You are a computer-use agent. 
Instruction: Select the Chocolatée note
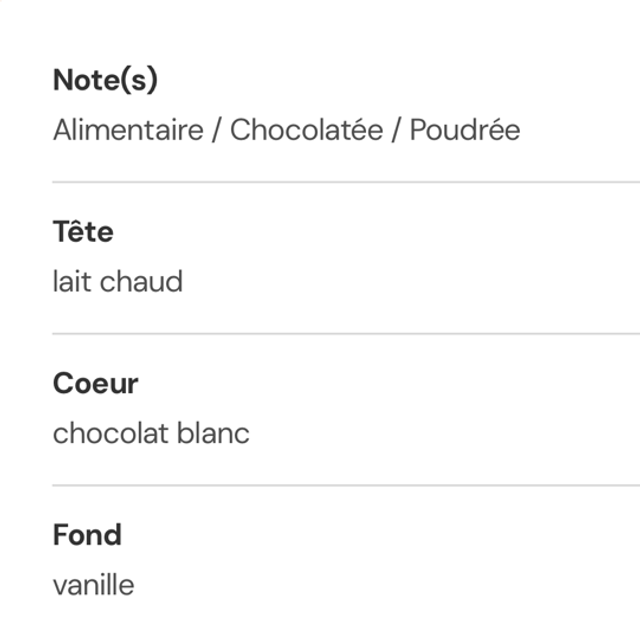(306, 131)
